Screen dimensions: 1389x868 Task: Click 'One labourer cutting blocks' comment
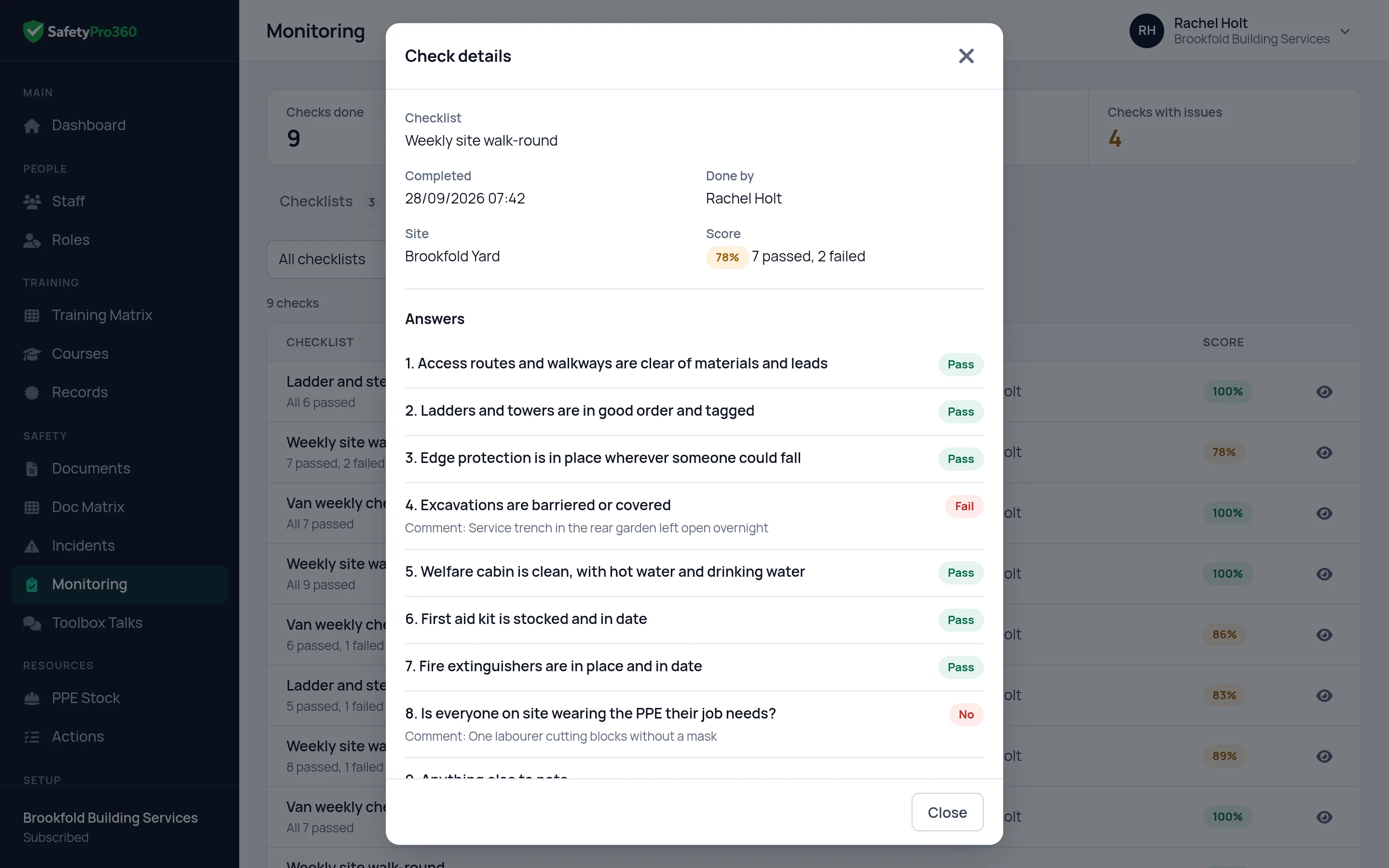(x=560, y=736)
